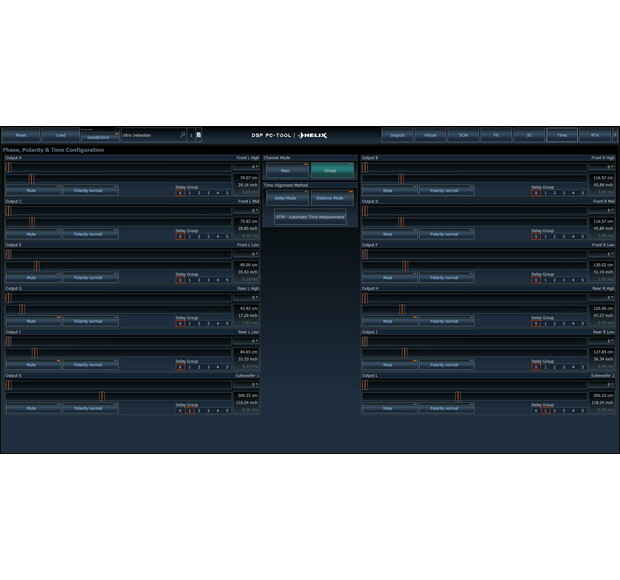Select Delay Mode for time alignment
Viewport: 620px width, 580px height.
tap(286, 198)
